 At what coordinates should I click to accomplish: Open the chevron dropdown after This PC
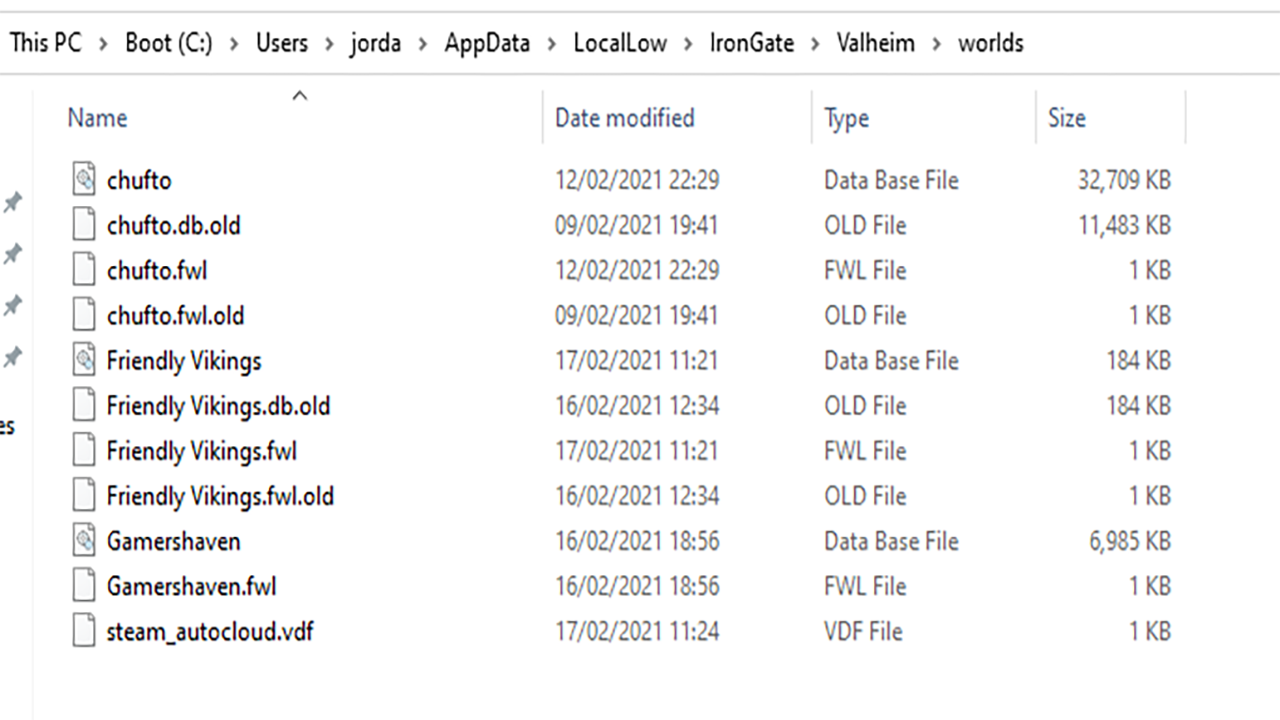click(x=103, y=43)
